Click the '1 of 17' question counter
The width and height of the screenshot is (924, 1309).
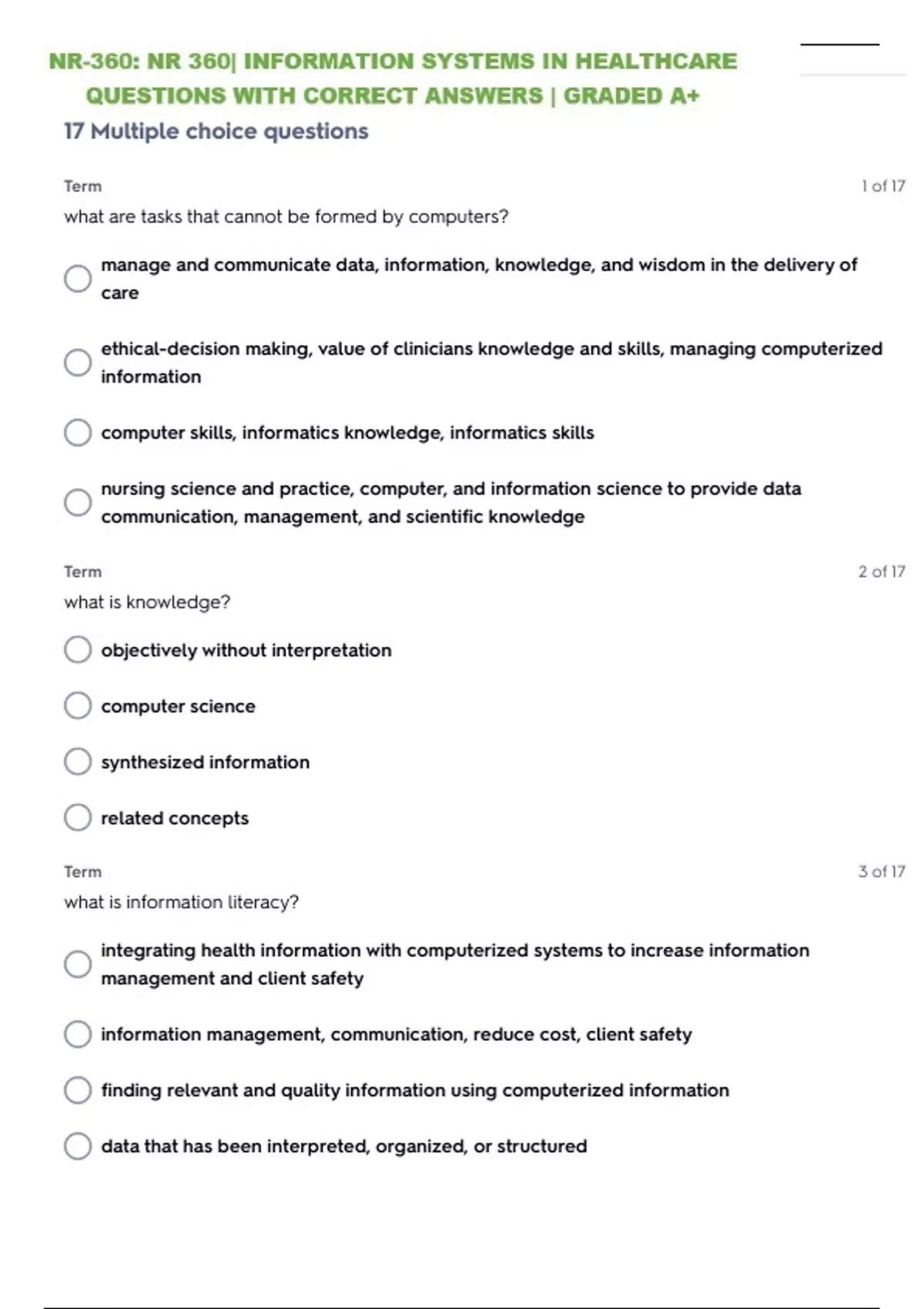tap(882, 186)
